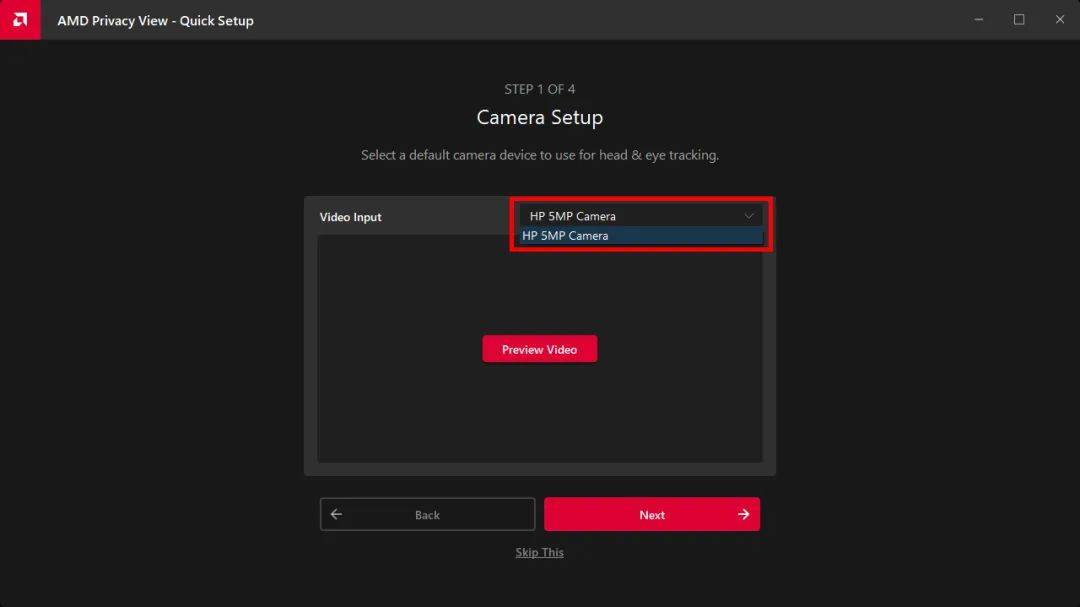Click Next to continue setup
Image resolution: width=1080 pixels, height=607 pixels.
pyautogui.click(x=652, y=514)
